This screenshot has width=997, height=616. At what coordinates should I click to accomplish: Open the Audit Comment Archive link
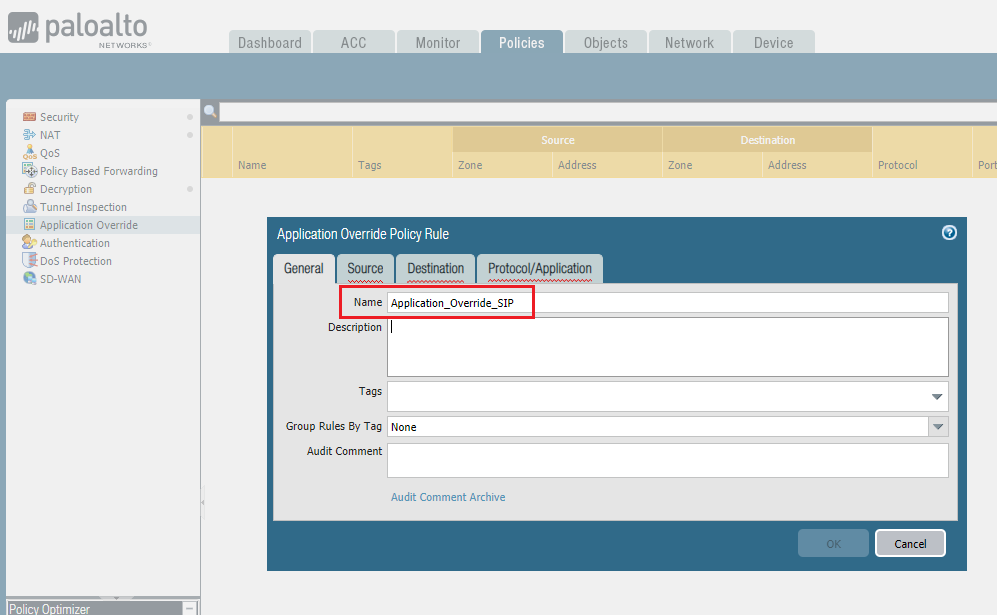(x=448, y=497)
